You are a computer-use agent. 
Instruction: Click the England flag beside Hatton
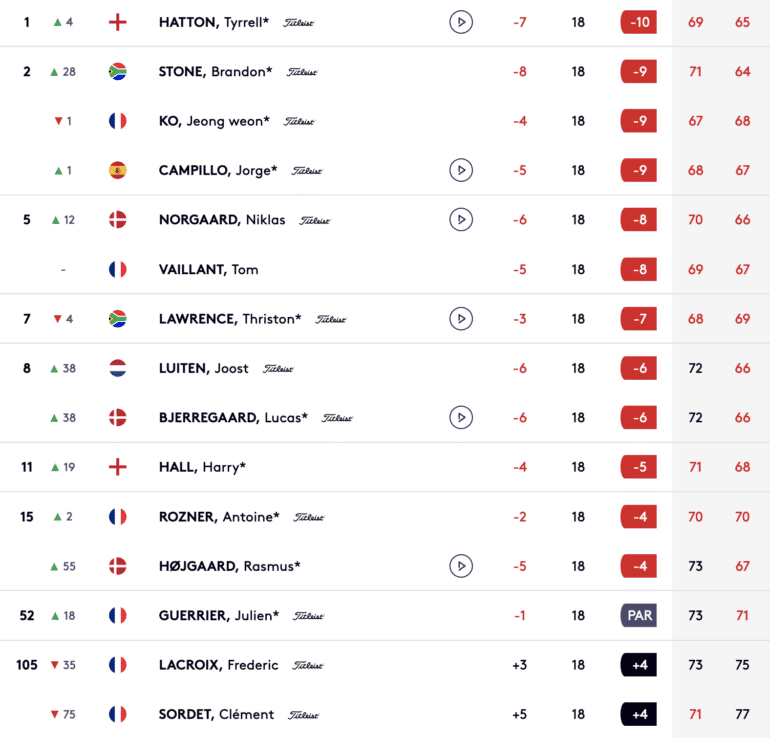pyautogui.click(x=117, y=22)
